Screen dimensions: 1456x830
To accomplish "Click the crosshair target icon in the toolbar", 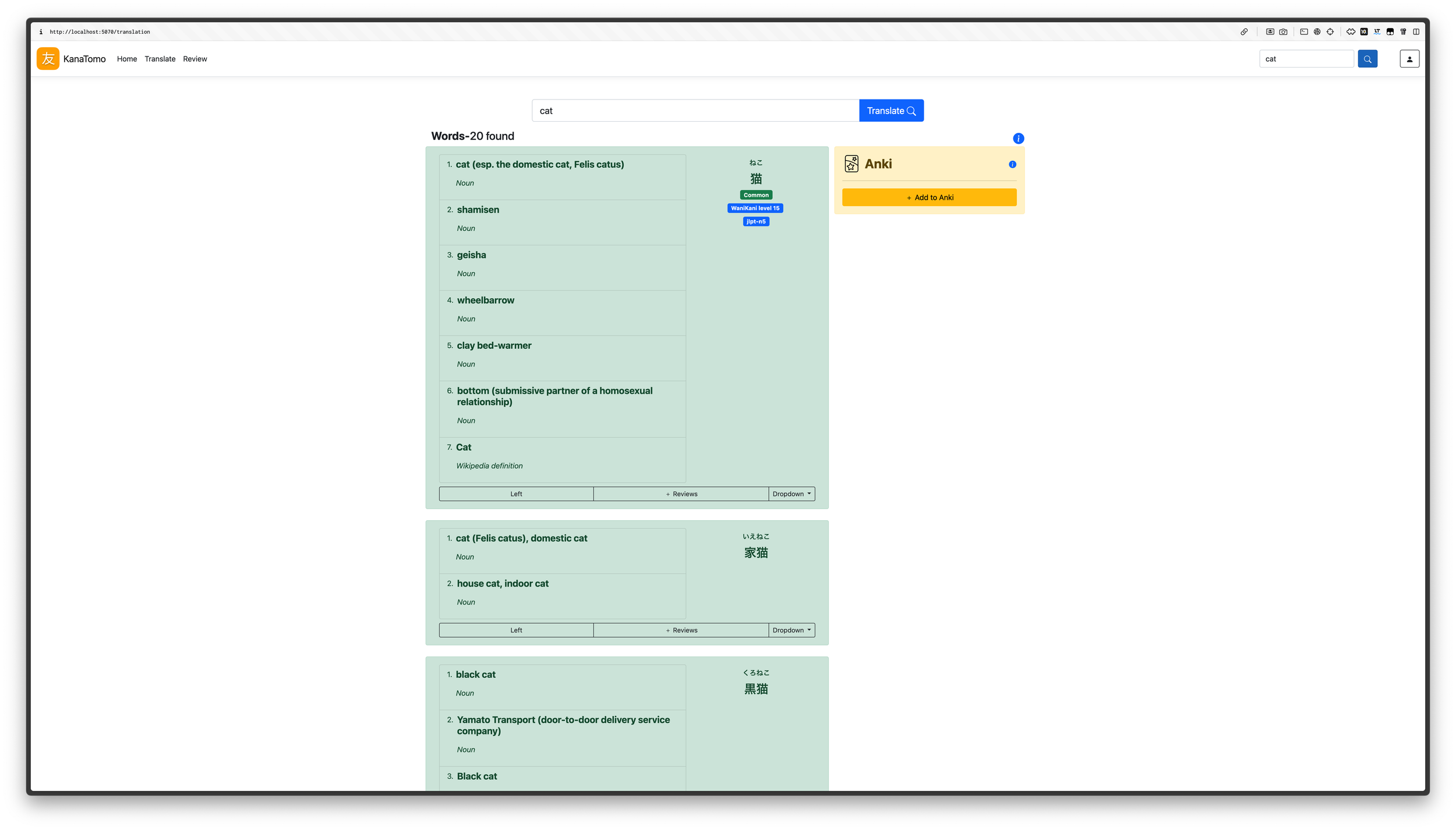I will click(1331, 31).
